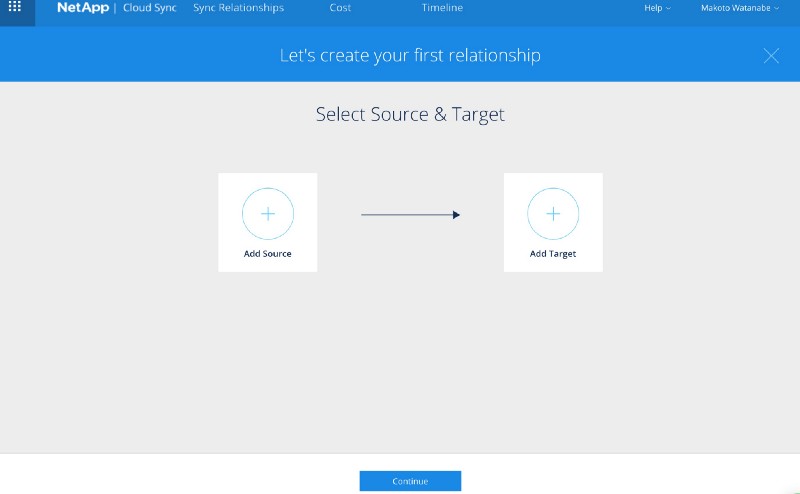Select the Add Source label
800x494 pixels.
(268, 254)
